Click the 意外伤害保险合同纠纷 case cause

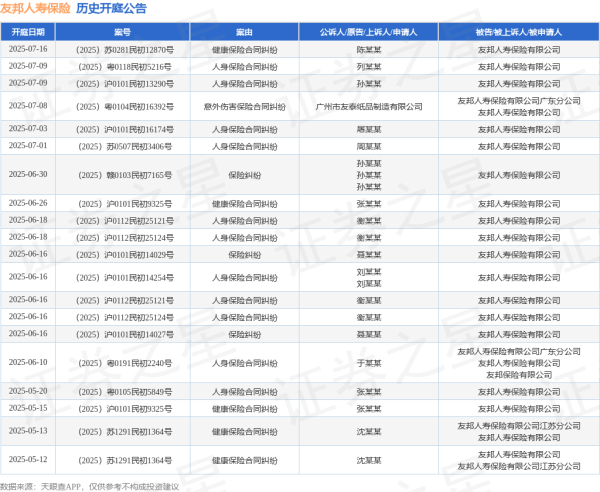(x=245, y=106)
